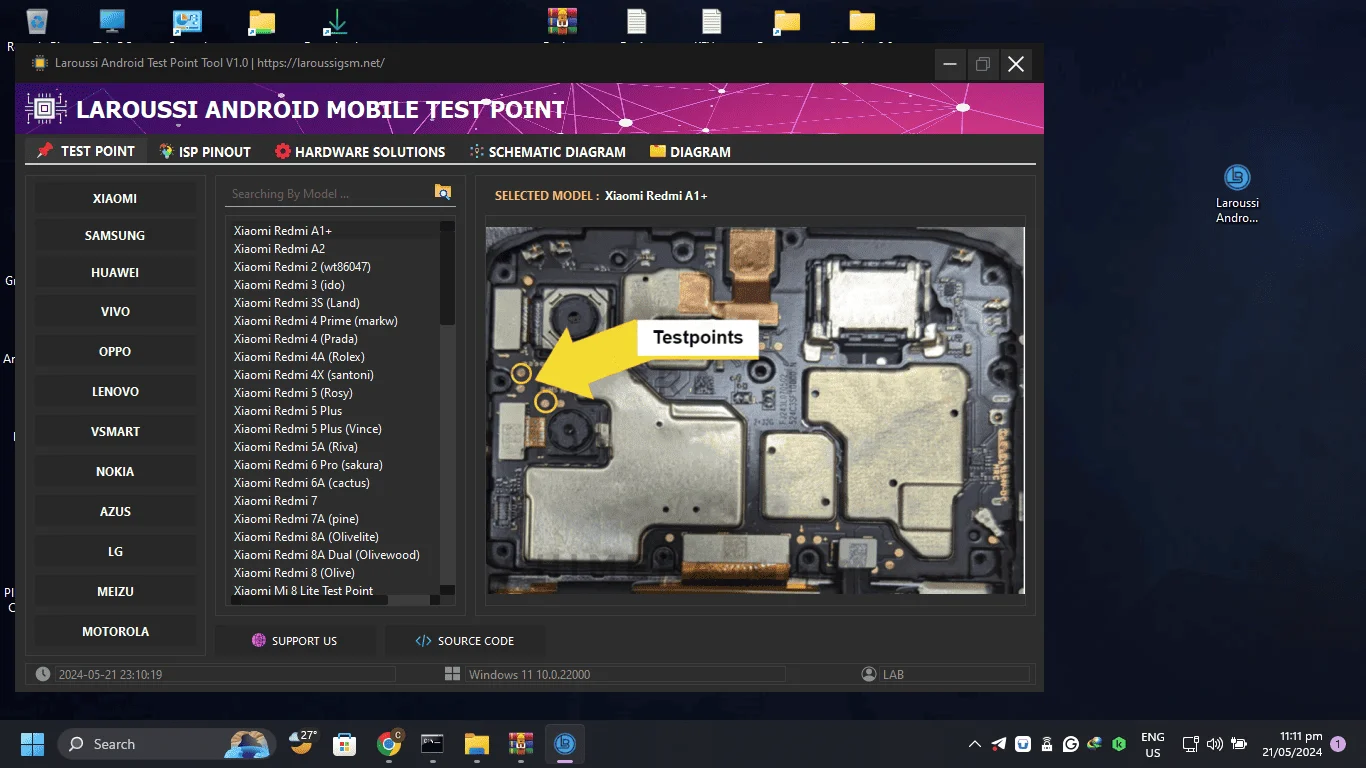Switch to the ISP PINOUT tab
This screenshot has width=1366, height=768.
click(x=205, y=152)
